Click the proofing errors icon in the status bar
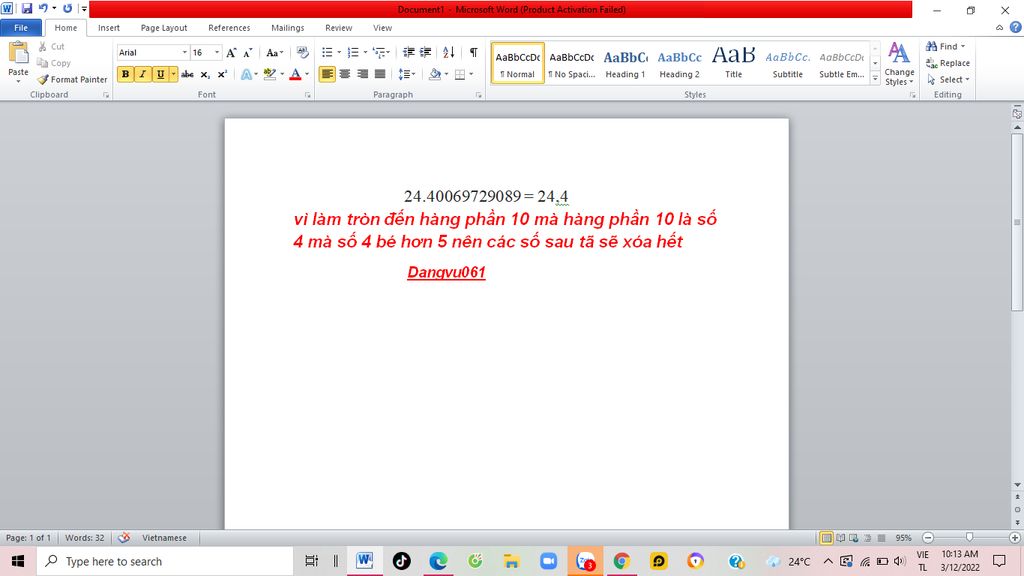This screenshot has height=576, width=1024. pos(124,537)
